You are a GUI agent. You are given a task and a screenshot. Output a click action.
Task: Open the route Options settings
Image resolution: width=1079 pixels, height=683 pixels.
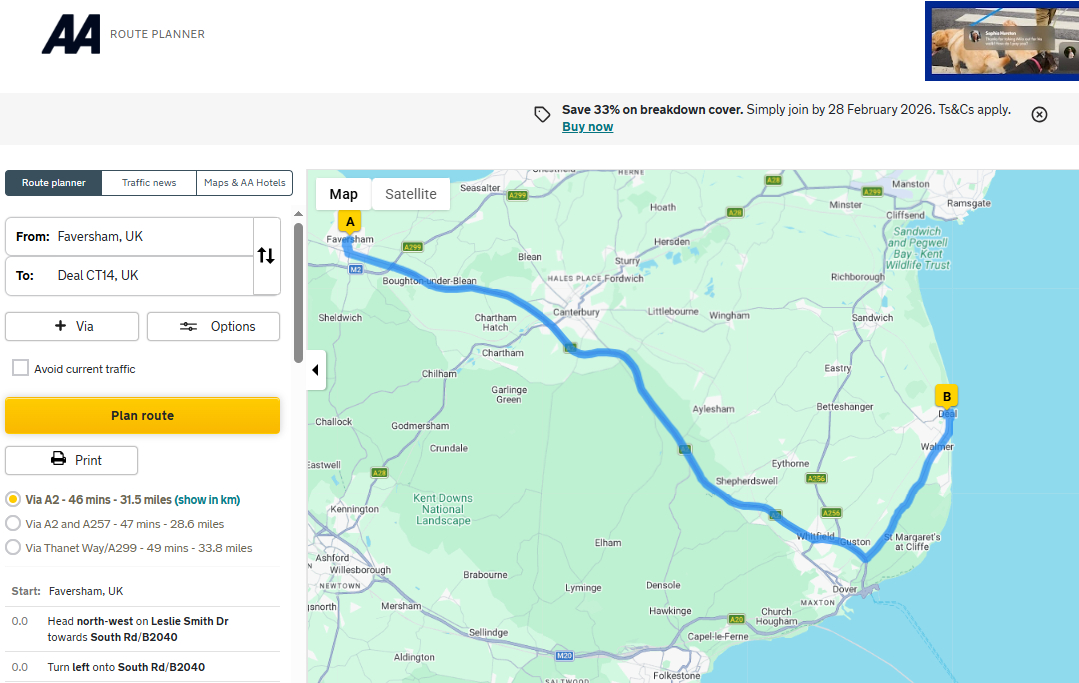pos(213,326)
